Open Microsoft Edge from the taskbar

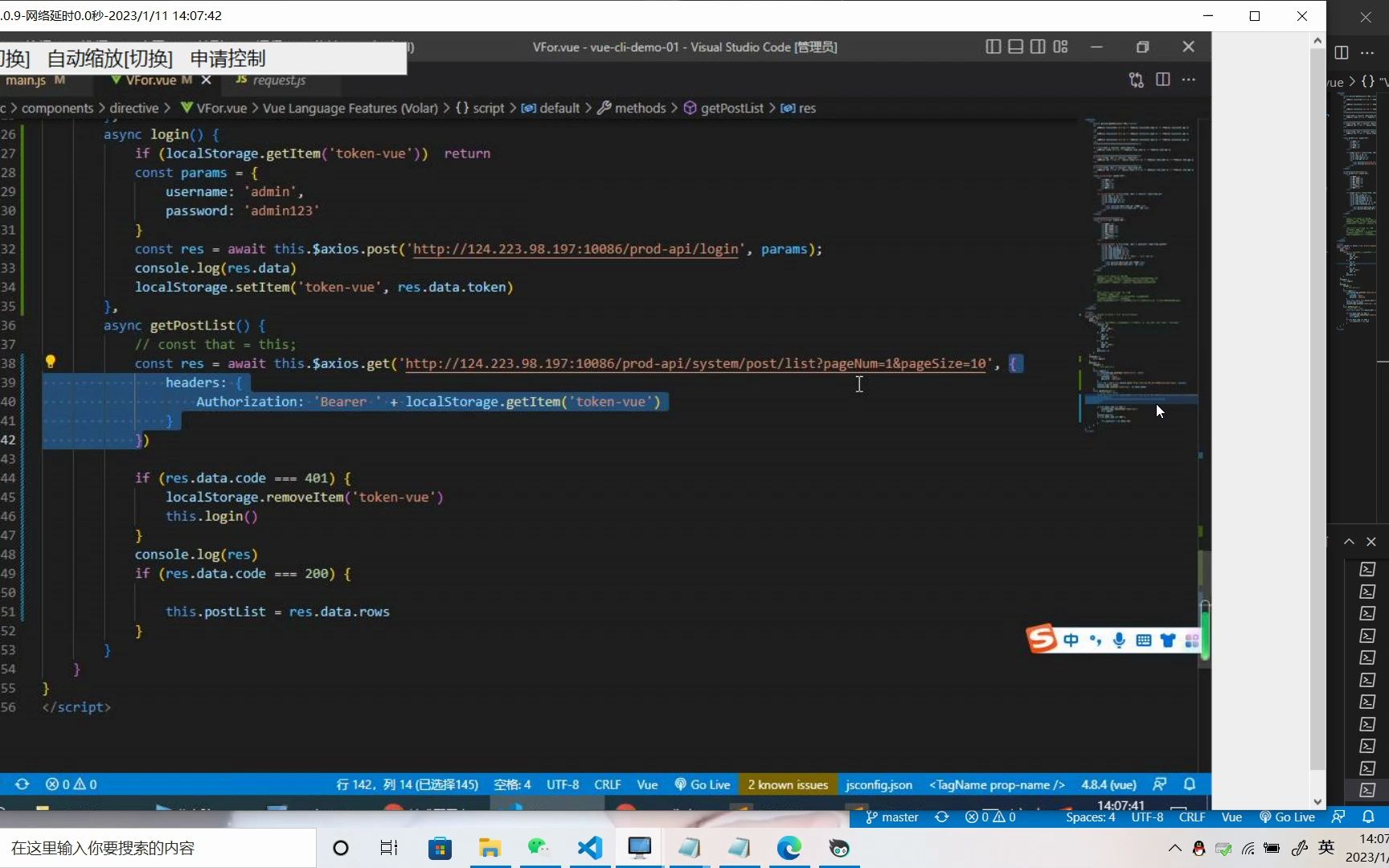point(789,848)
